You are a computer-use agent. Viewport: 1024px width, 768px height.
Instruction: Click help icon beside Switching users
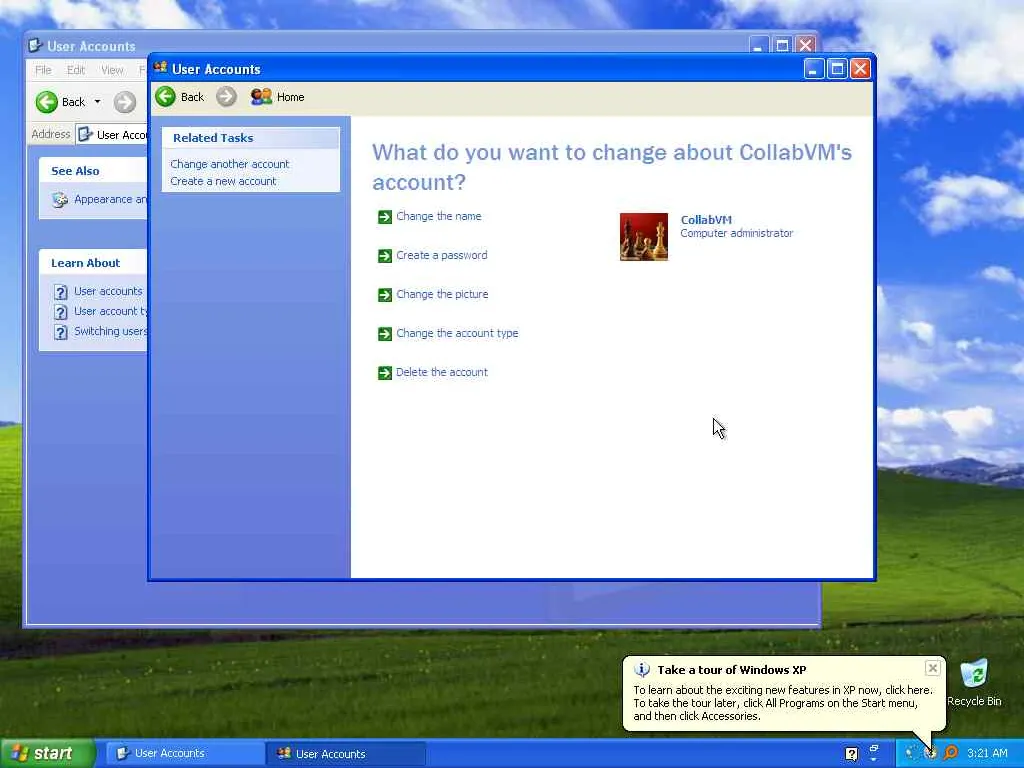click(x=61, y=332)
